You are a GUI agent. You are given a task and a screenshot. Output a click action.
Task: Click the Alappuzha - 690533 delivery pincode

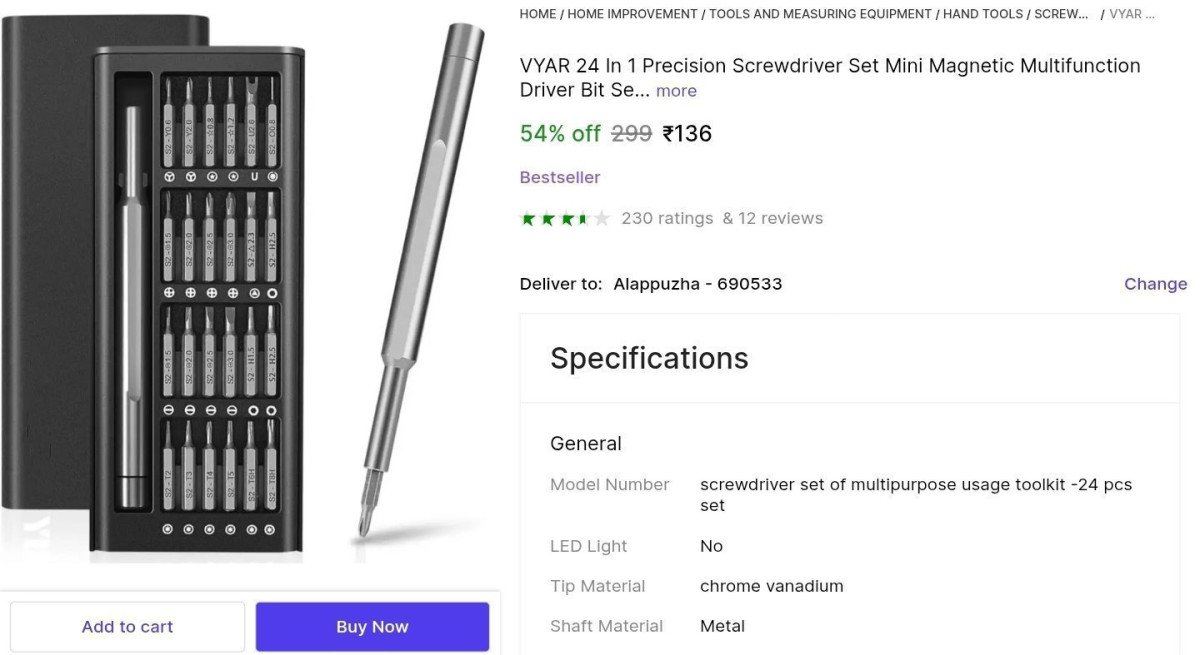(x=697, y=284)
